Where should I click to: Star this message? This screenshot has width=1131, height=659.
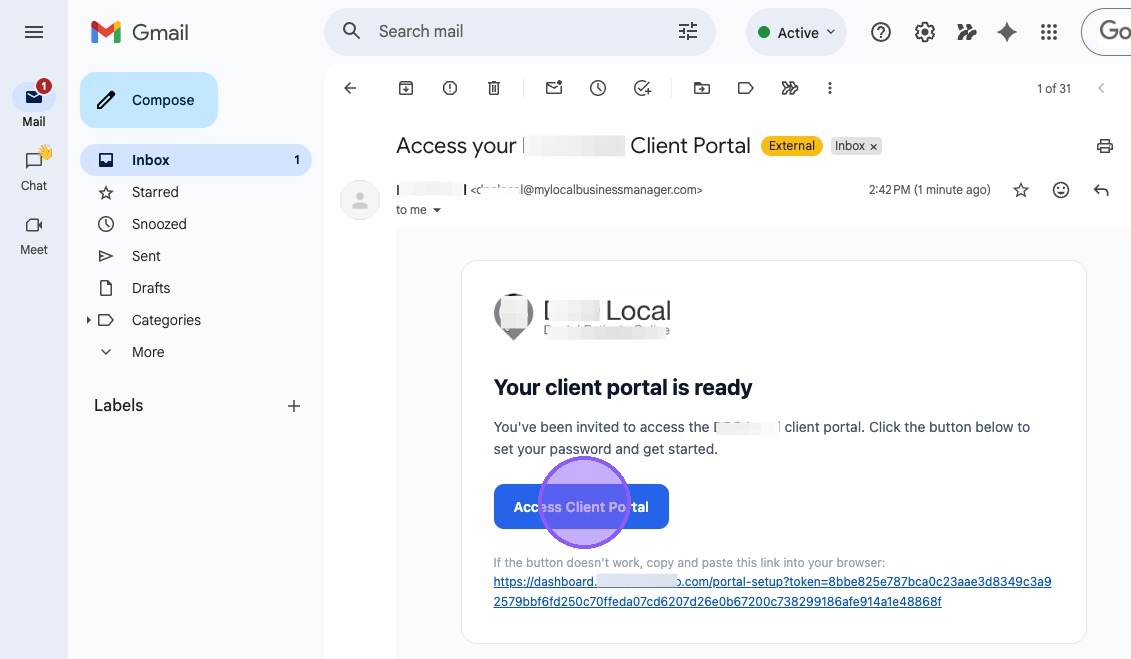pos(1021,190)
